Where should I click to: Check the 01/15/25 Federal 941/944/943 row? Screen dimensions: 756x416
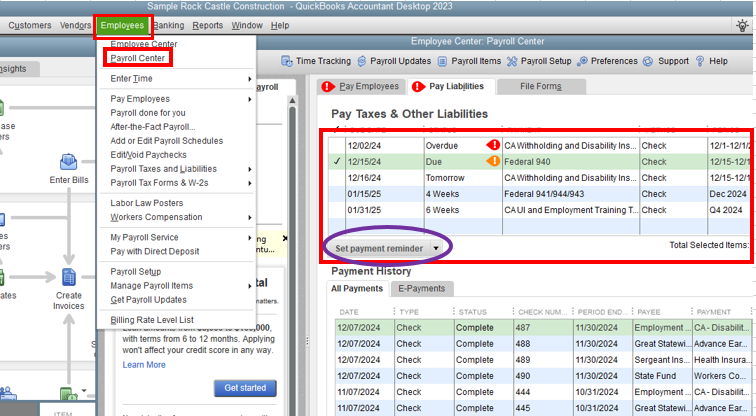pos(337,194)
